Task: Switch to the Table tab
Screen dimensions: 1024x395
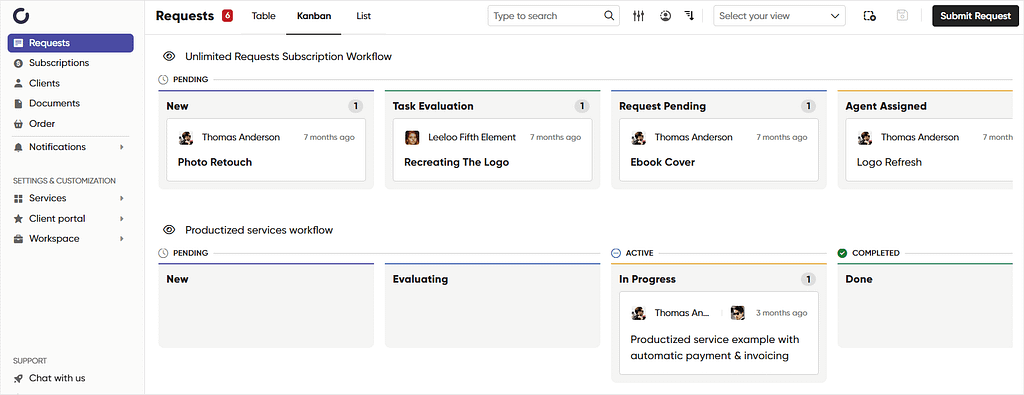Action: (264, 16)
